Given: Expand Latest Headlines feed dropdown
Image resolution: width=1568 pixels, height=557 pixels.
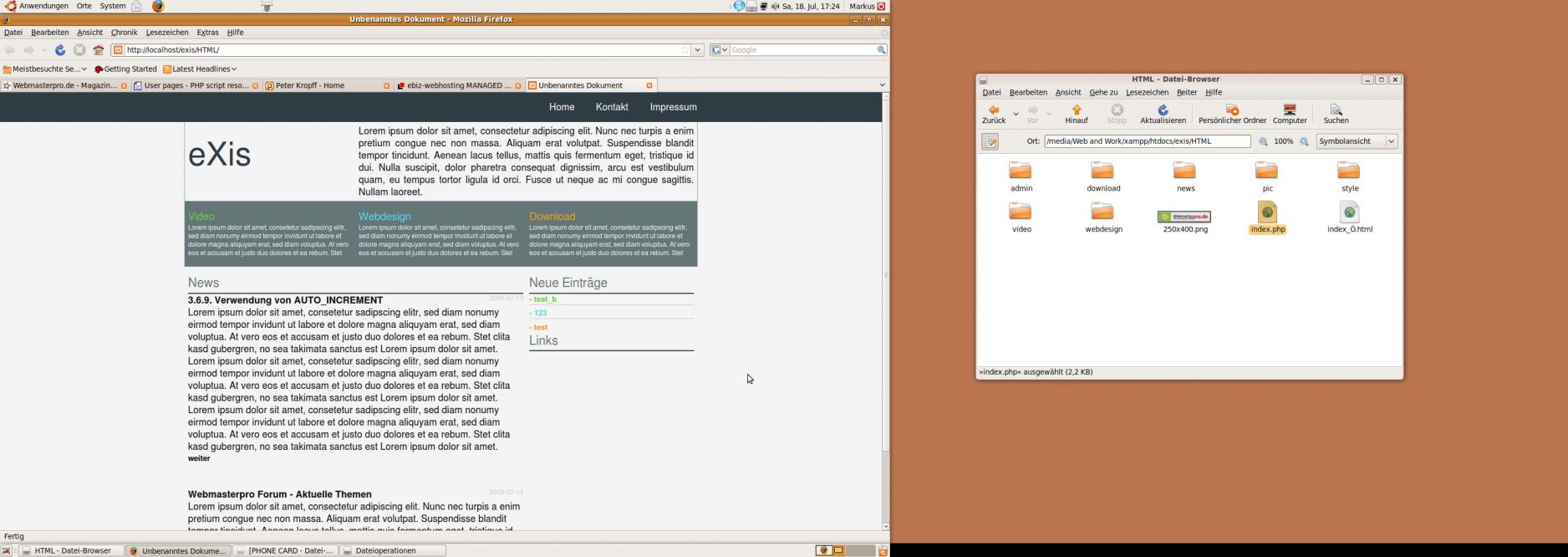Looking at the screenshot, I should point(200,69).
